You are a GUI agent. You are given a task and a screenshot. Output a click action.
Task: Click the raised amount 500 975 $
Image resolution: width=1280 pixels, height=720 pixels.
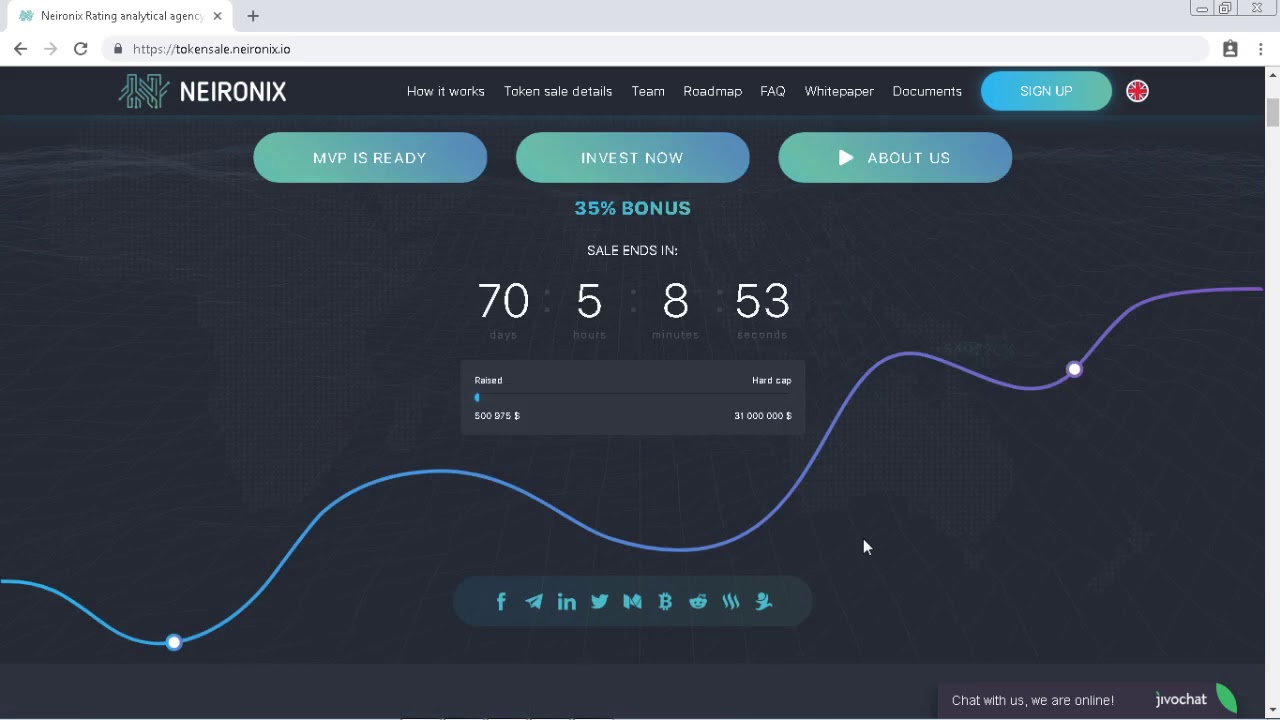pyautogui.click(x=497, y=416)
